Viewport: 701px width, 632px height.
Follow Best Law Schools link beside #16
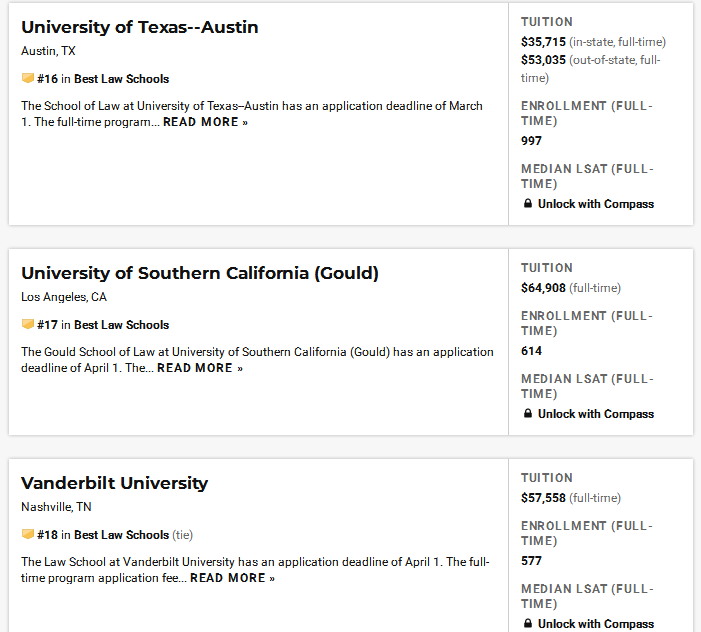(x=122, y=79)
